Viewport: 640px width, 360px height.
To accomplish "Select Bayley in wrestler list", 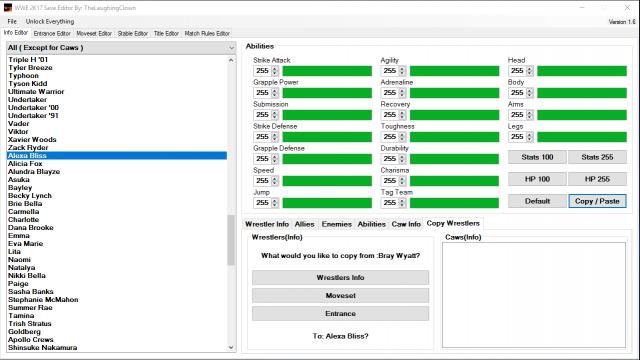I will pos(117,188).
